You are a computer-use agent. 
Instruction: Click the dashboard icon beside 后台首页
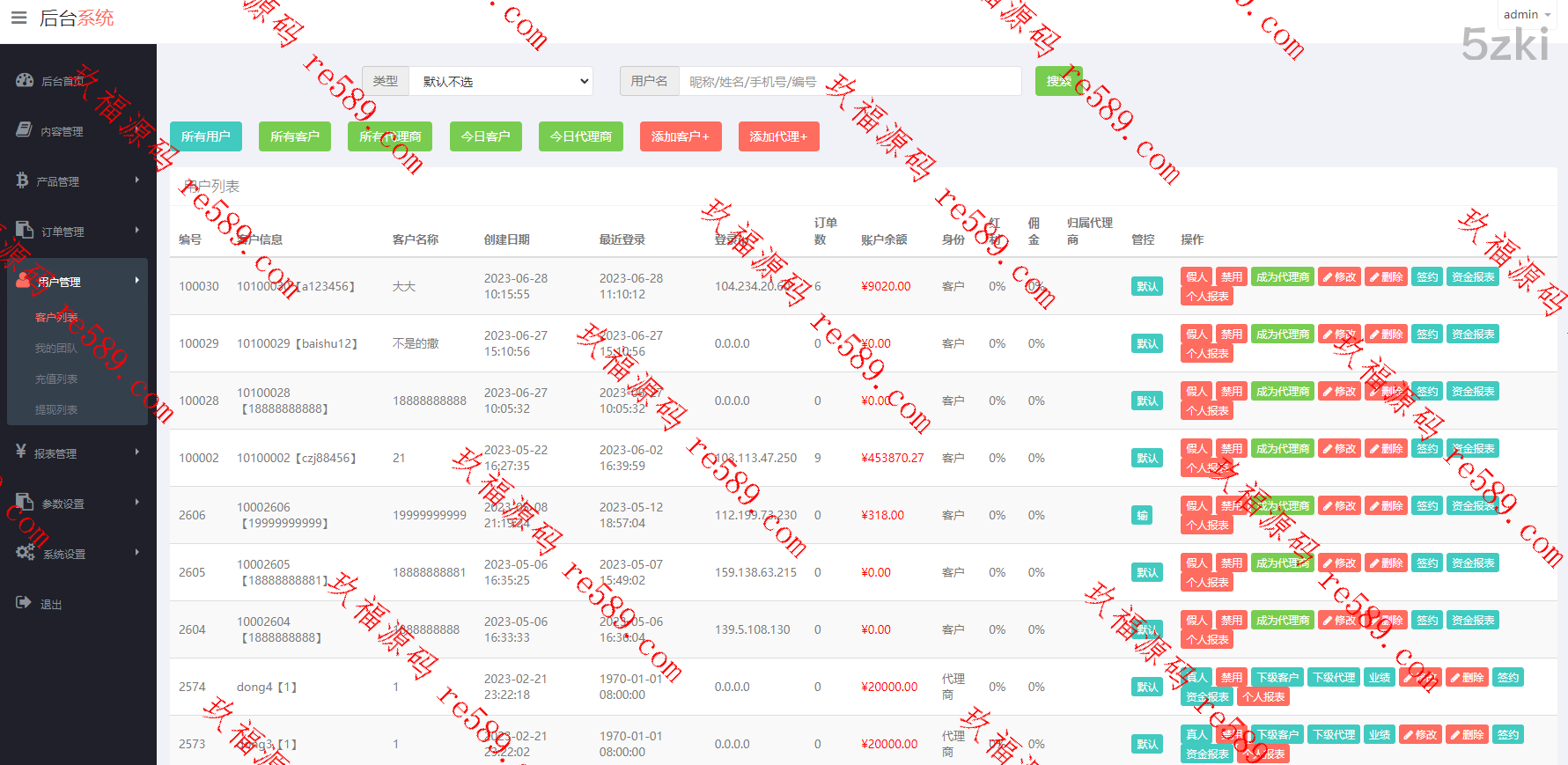(25, 80)
